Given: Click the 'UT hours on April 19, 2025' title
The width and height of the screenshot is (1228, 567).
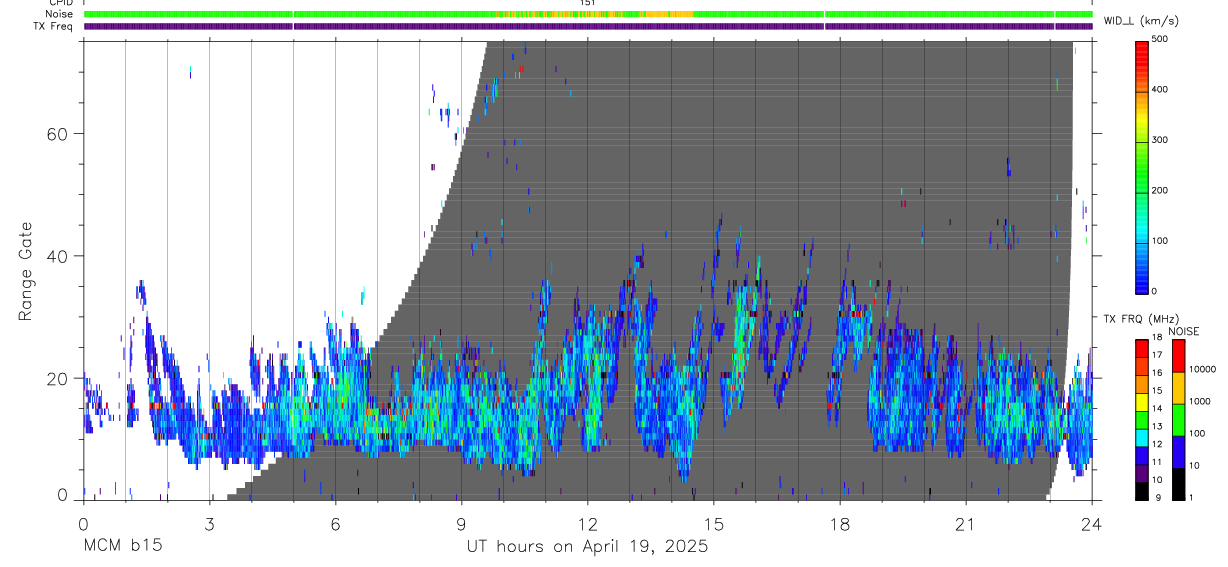Looking at the screenshot, I should coord(587,546).
